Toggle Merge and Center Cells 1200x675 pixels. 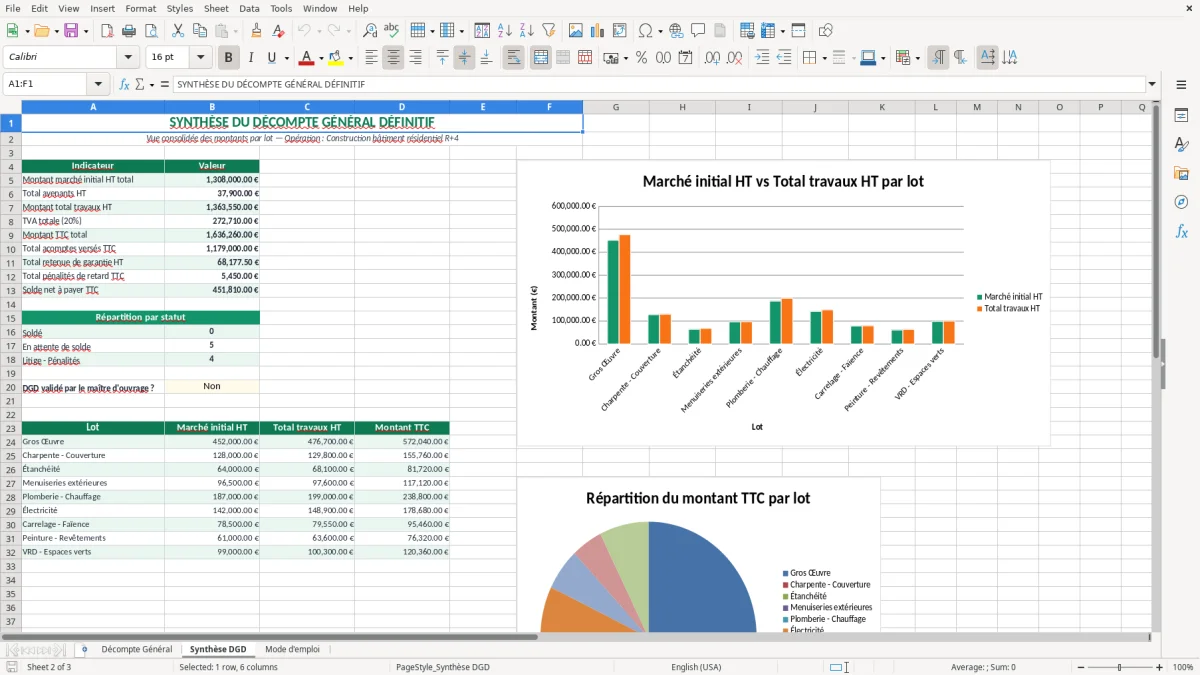(x=541, y=58)
